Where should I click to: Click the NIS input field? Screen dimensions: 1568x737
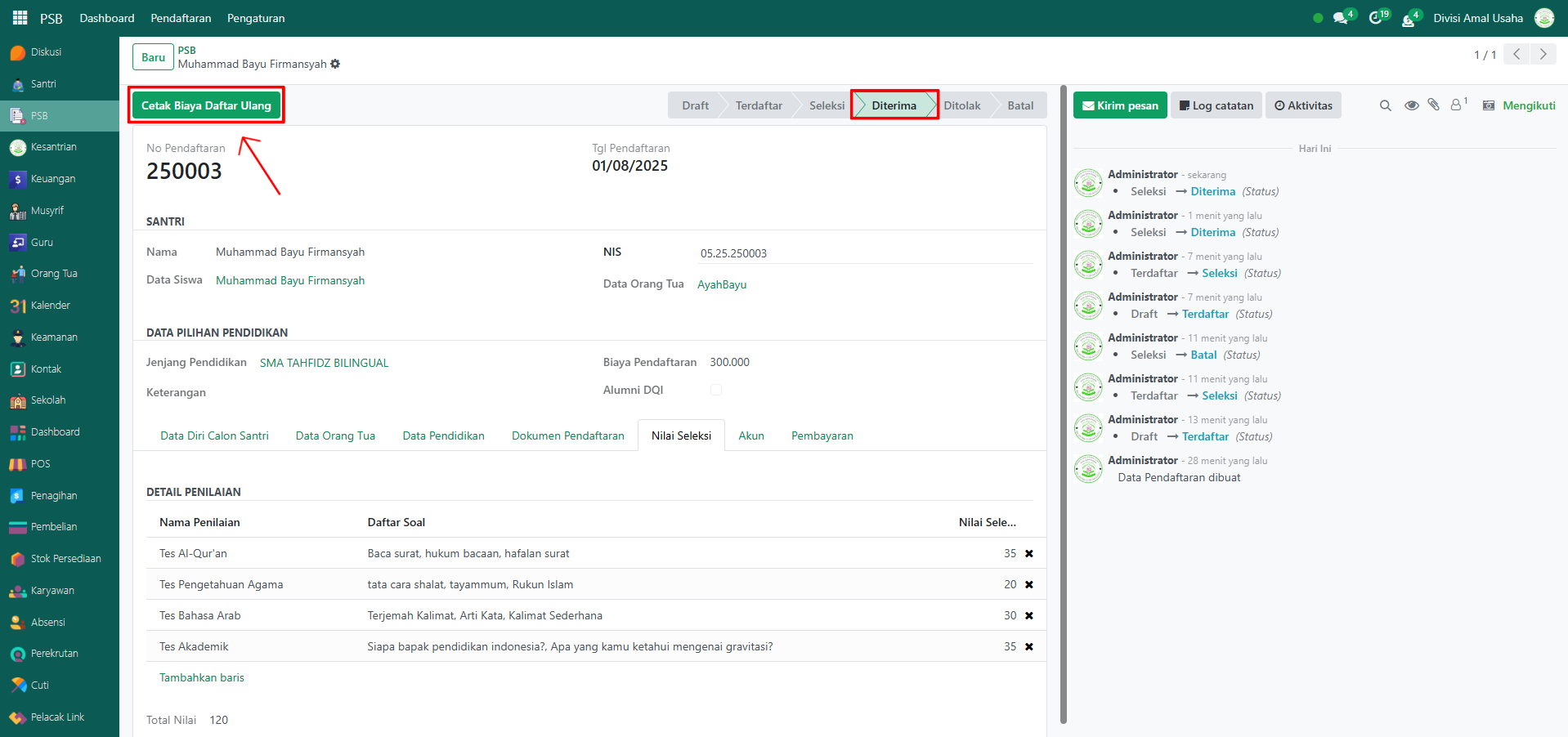[x=865, y=253]
